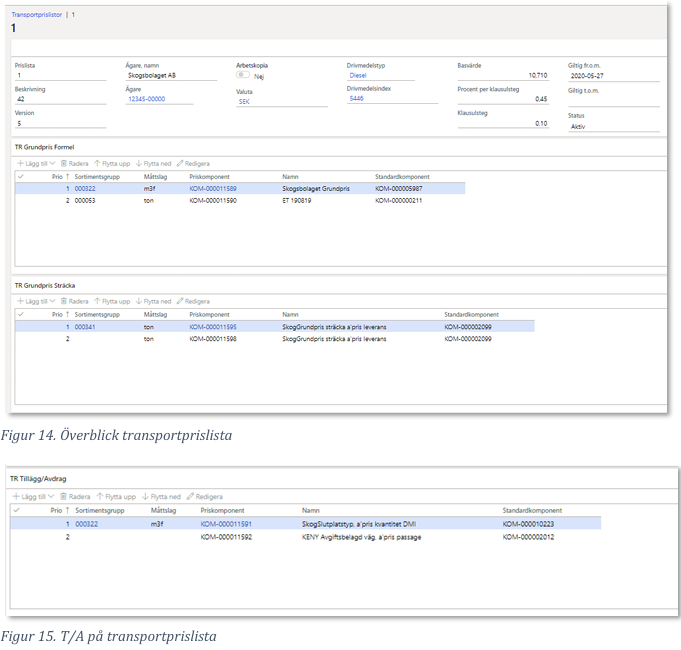
Task: Tick select-all checkmark in TR Grundpris Formel grid
Action: 20,176
